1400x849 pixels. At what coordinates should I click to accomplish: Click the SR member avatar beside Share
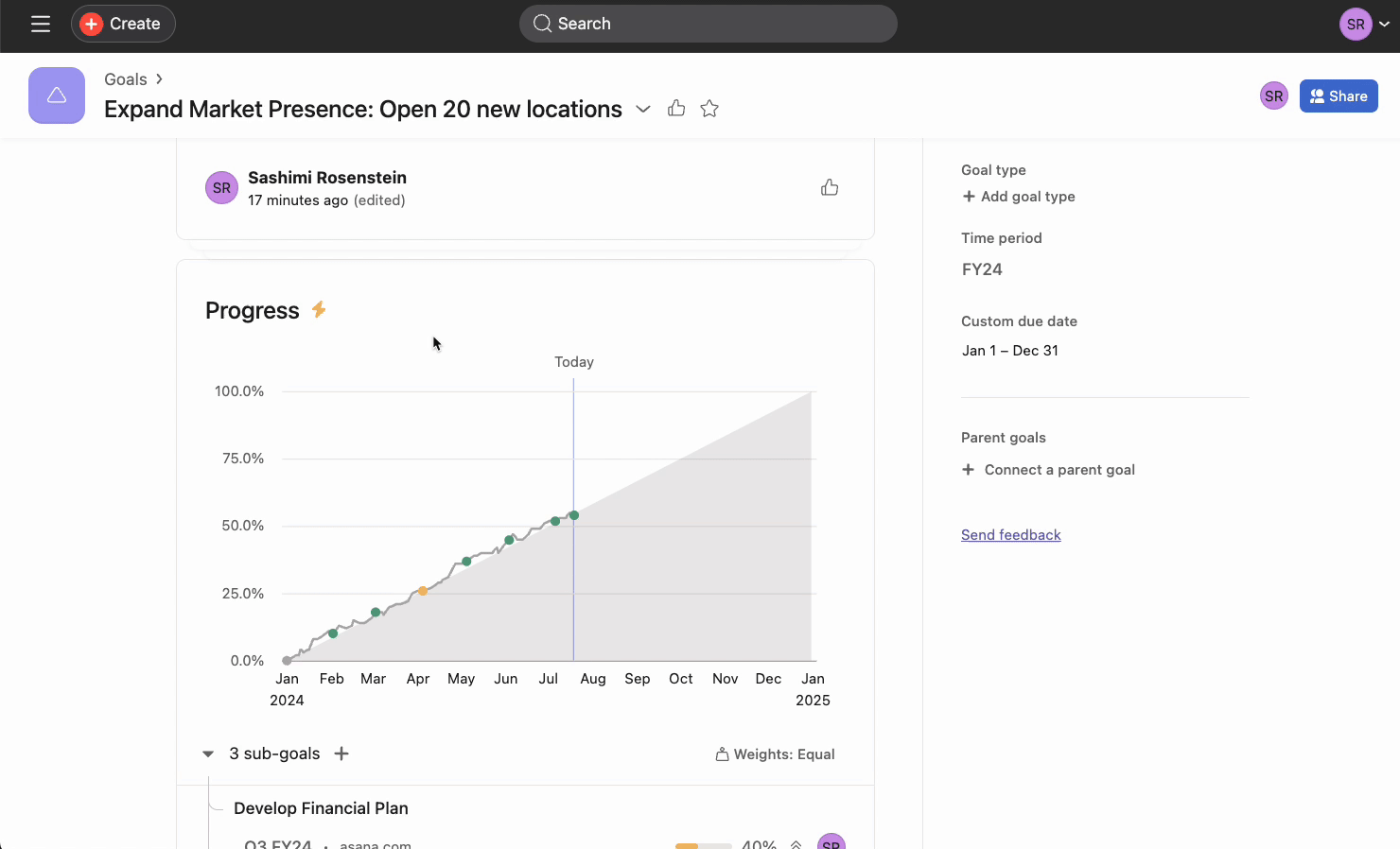pos(1273,95)
